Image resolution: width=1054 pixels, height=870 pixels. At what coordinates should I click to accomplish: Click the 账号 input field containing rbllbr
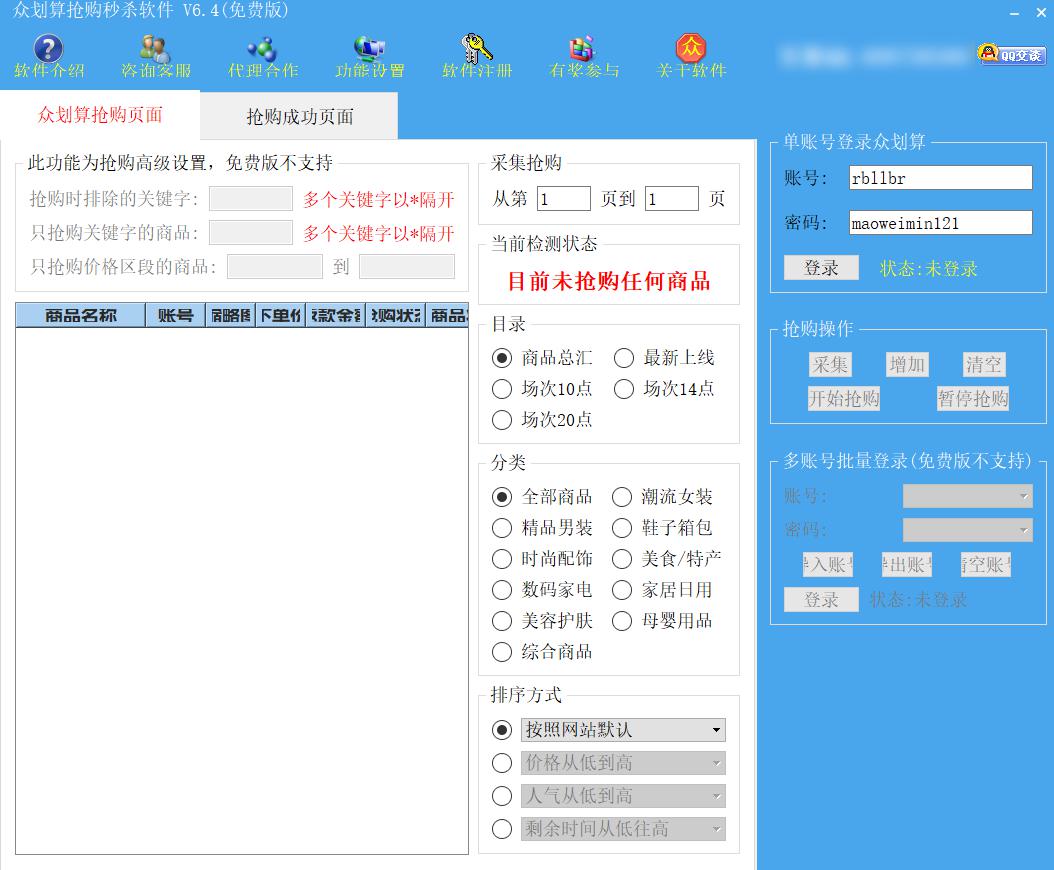tap(939, 178)
